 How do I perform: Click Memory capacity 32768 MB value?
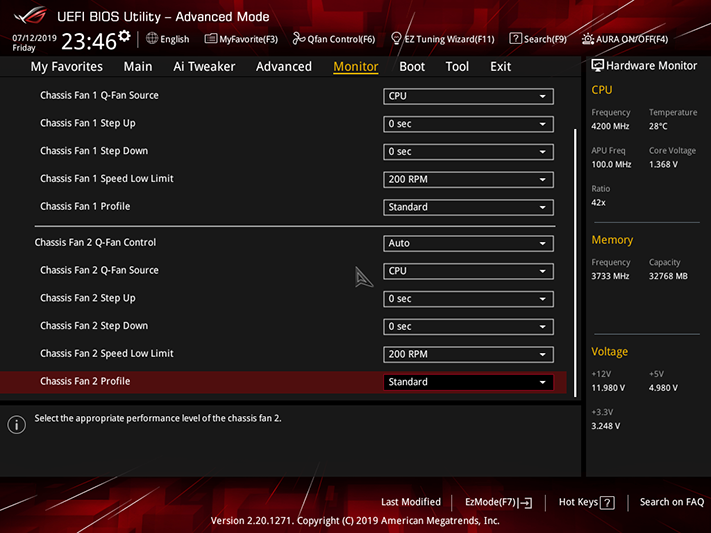668,276
